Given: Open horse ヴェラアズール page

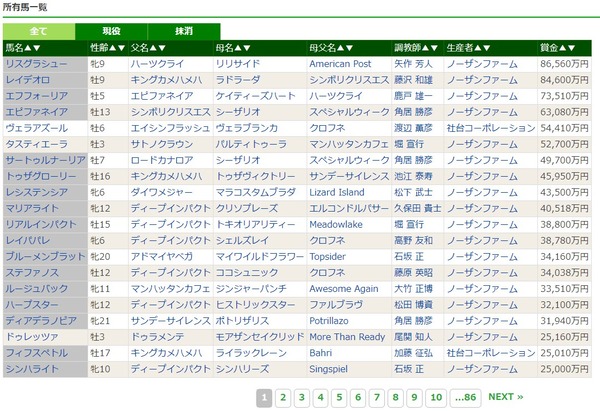Looking at the screenshot, I should tap(36, 128).
